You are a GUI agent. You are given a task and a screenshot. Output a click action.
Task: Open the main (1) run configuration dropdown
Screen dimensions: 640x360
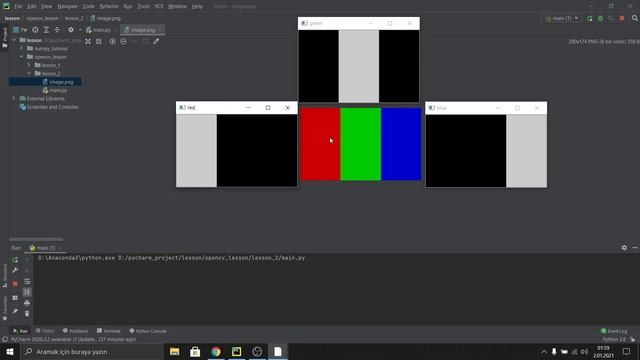point(562,18)
